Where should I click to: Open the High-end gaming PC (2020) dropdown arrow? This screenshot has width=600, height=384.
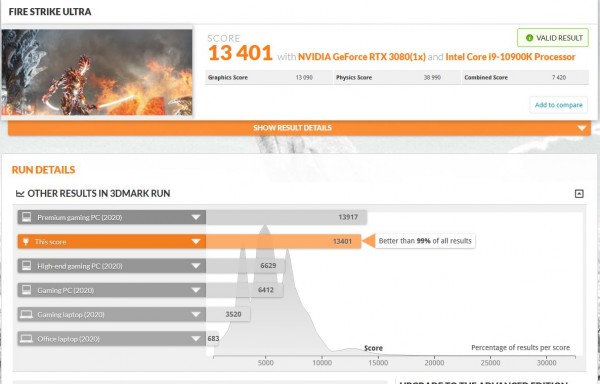click(196, 266)
